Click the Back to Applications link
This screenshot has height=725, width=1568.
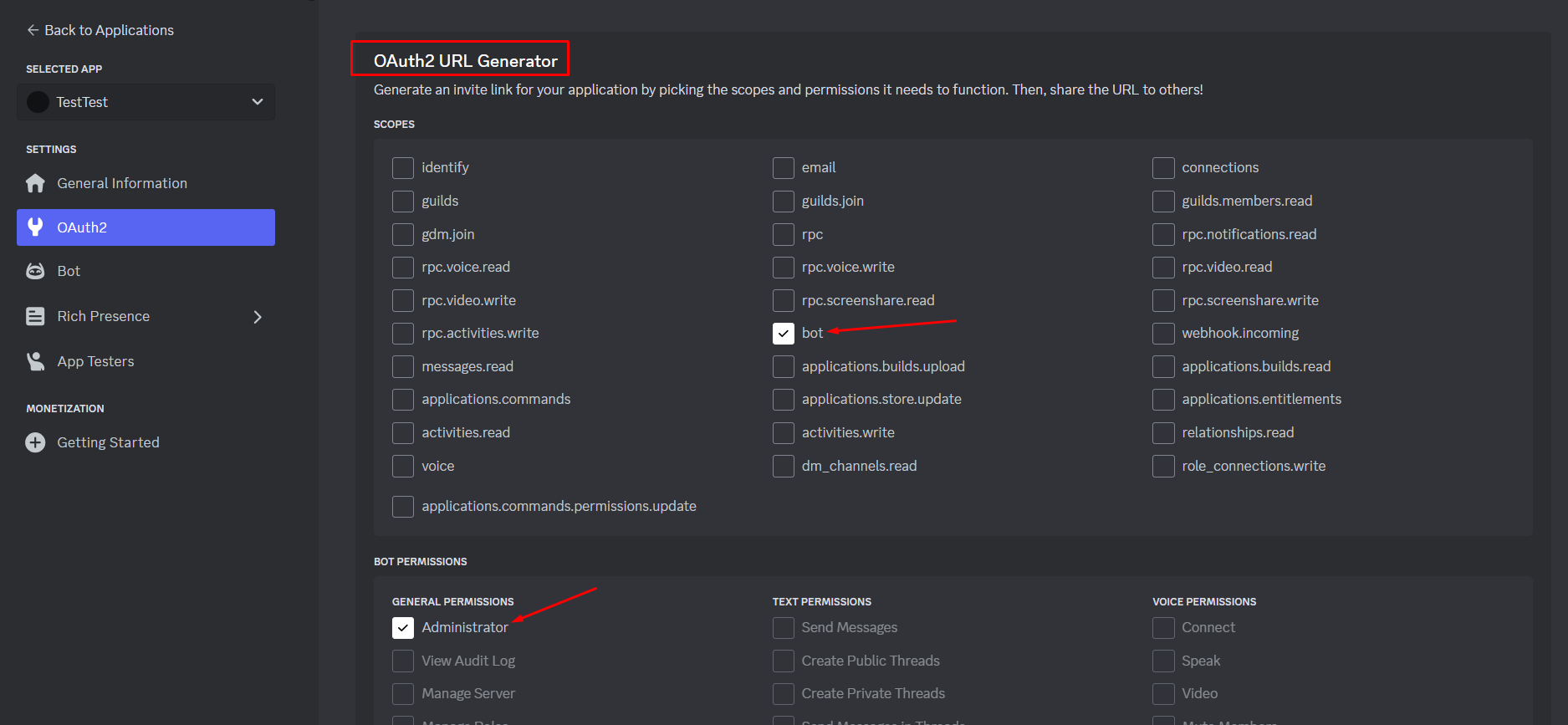click(109, 30)
